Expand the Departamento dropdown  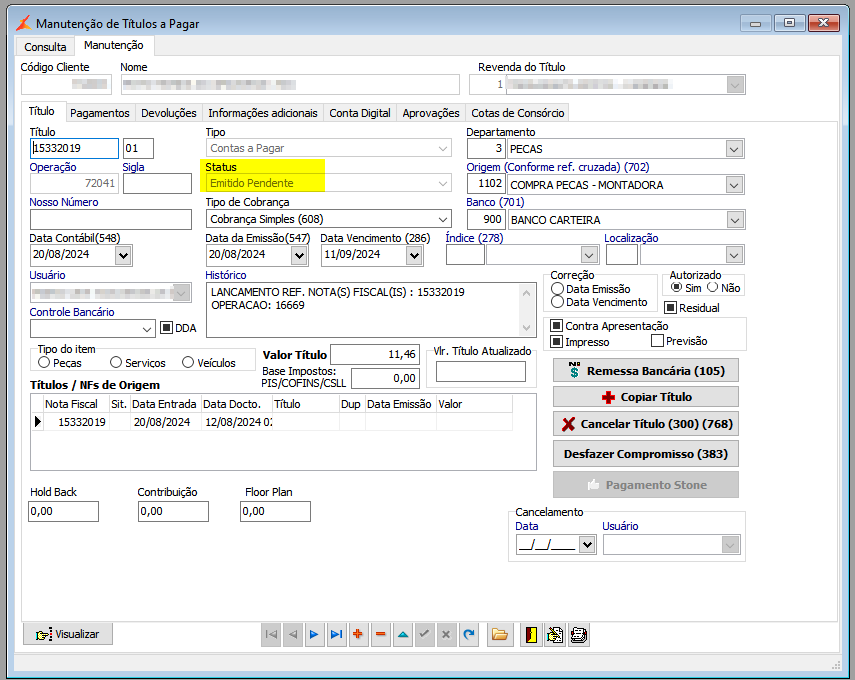(735, 150)
